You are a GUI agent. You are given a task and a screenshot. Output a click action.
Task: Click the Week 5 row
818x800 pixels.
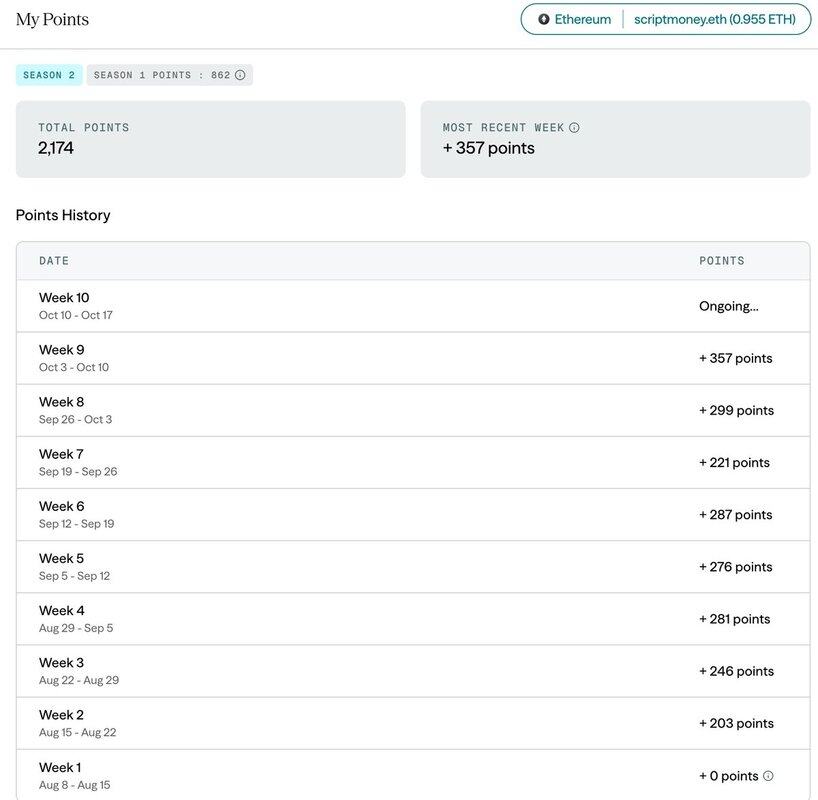click(x=412, y=566)
